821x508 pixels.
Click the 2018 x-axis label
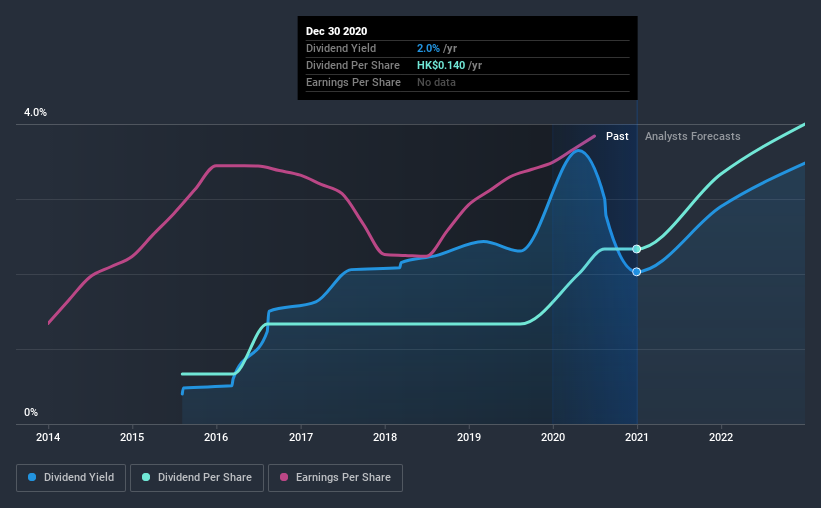[x=385, y=437]
